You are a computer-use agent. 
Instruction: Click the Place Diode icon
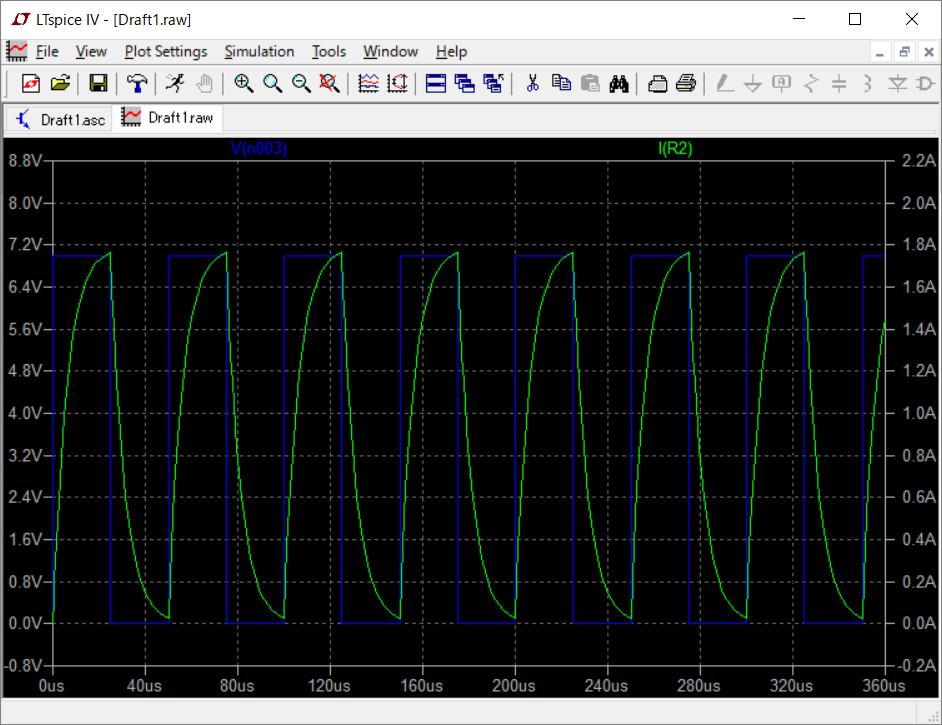pos(898,83)
